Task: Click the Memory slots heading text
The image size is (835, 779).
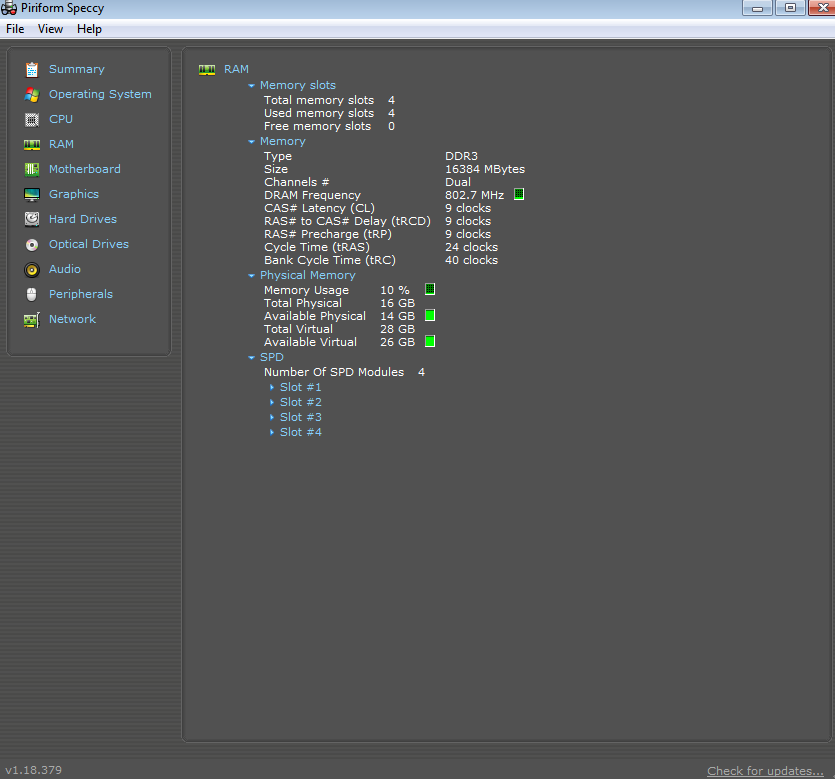Action: coord(298,85)
